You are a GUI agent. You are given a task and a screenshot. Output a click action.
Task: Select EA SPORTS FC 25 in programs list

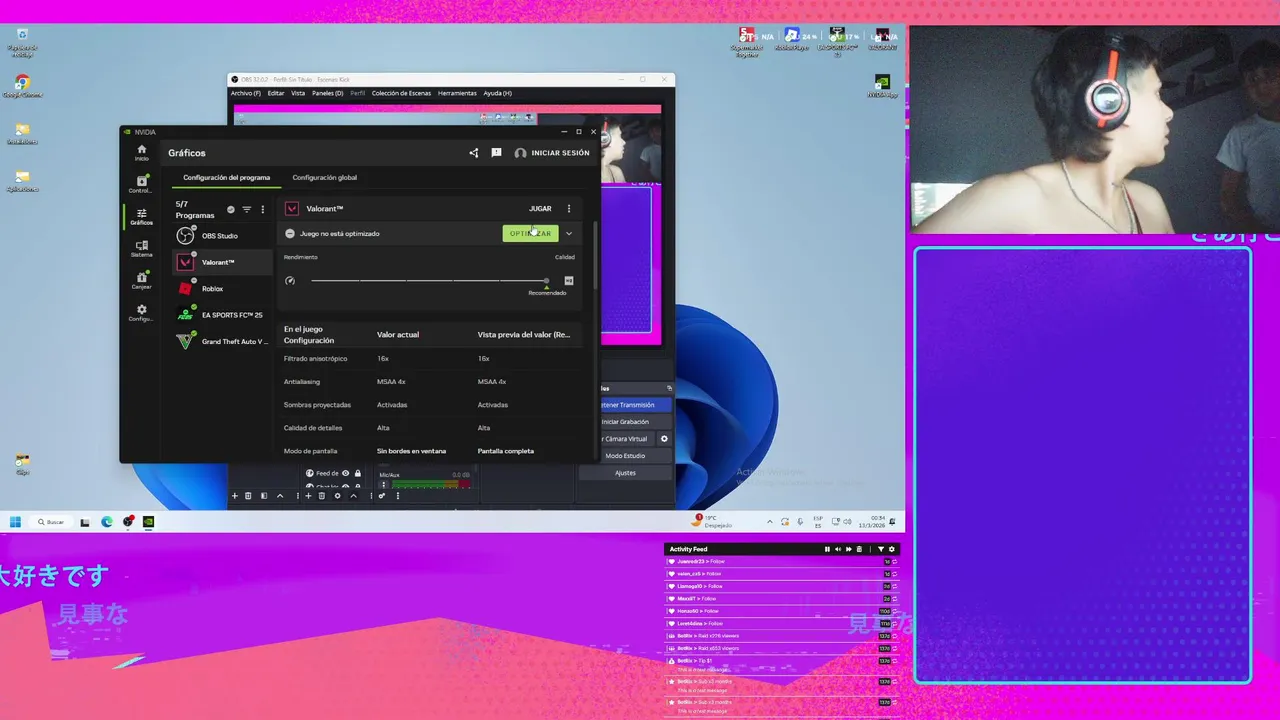tap(220, 315)
